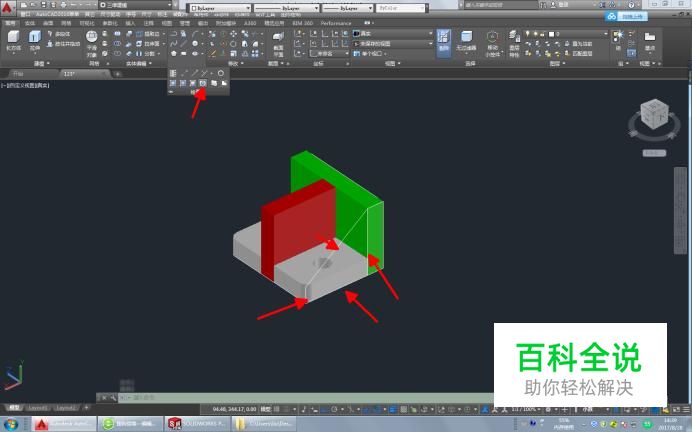
Task: Click the search field in title bar
Action: point(501,5)
